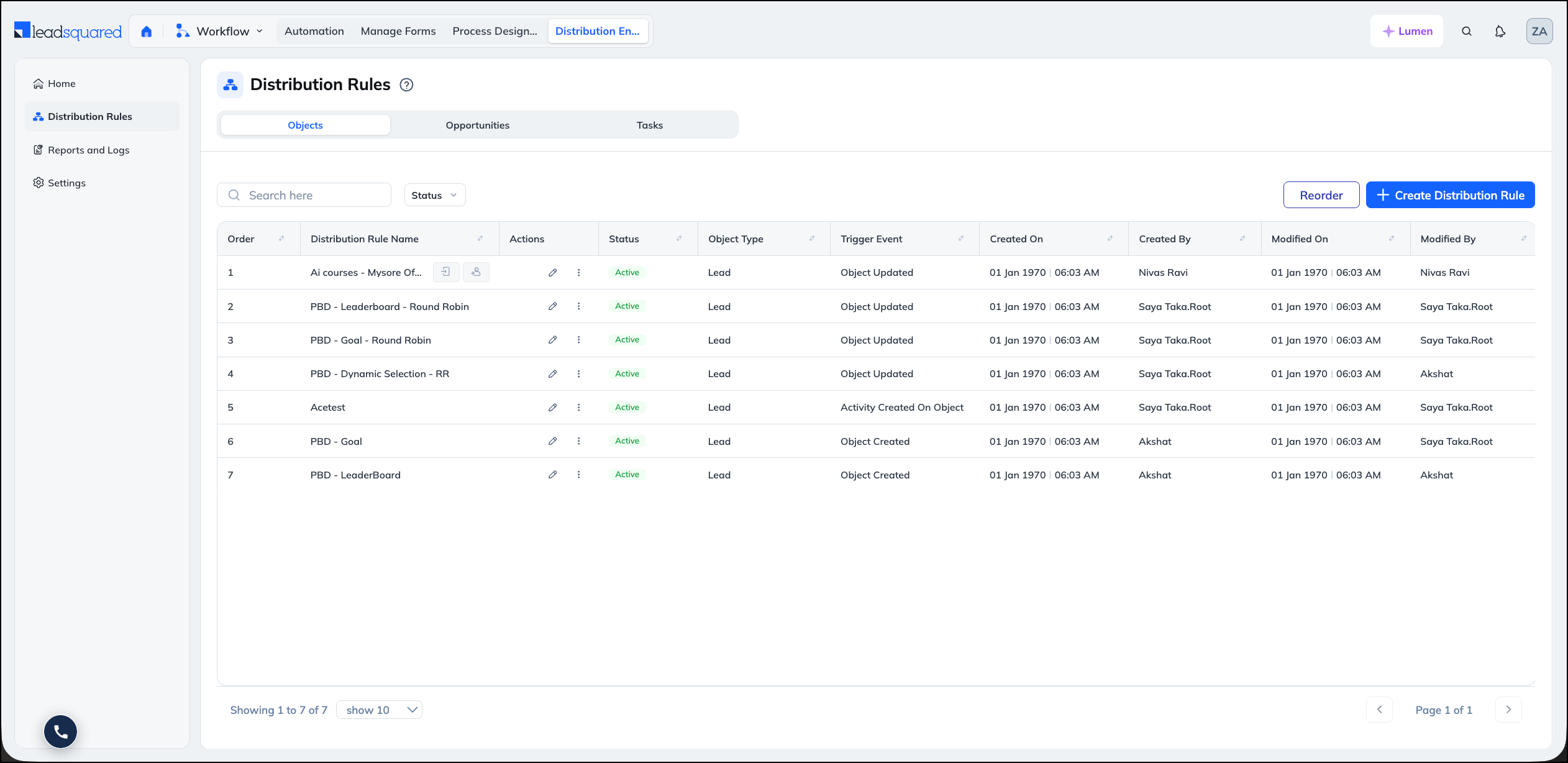Go to previous page arrow
The height and width of the screenshot is (763, 1568).
[x=1379, y=710]
